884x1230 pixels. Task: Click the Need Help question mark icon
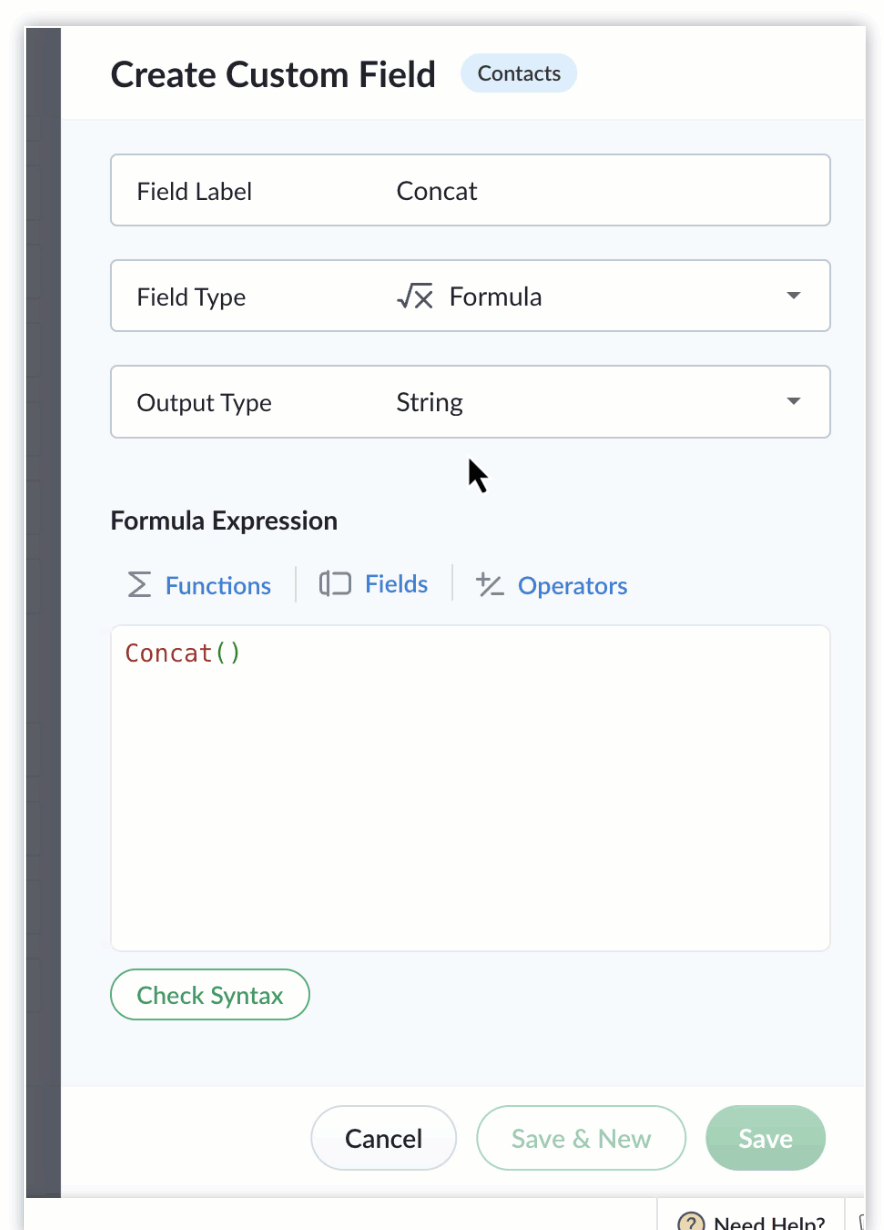pyautogui.click(x=691, y=1222)
